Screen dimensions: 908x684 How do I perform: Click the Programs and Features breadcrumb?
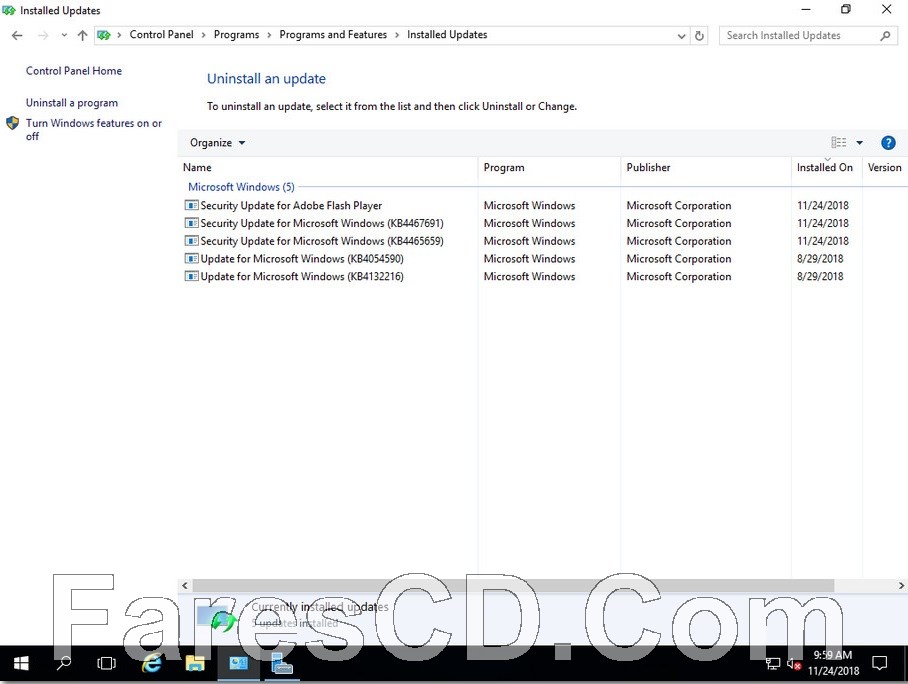tap(333, 35)
